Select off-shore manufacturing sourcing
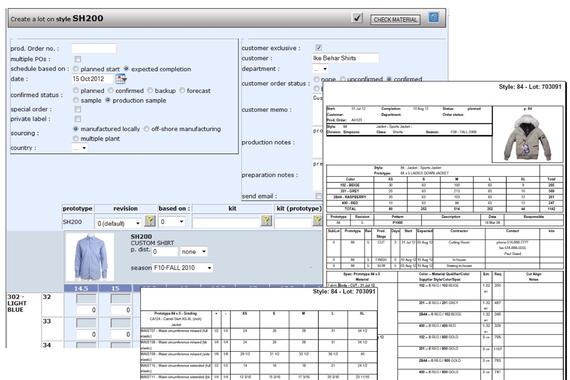Viewport: 570px width, 380px height. (146, 129)
